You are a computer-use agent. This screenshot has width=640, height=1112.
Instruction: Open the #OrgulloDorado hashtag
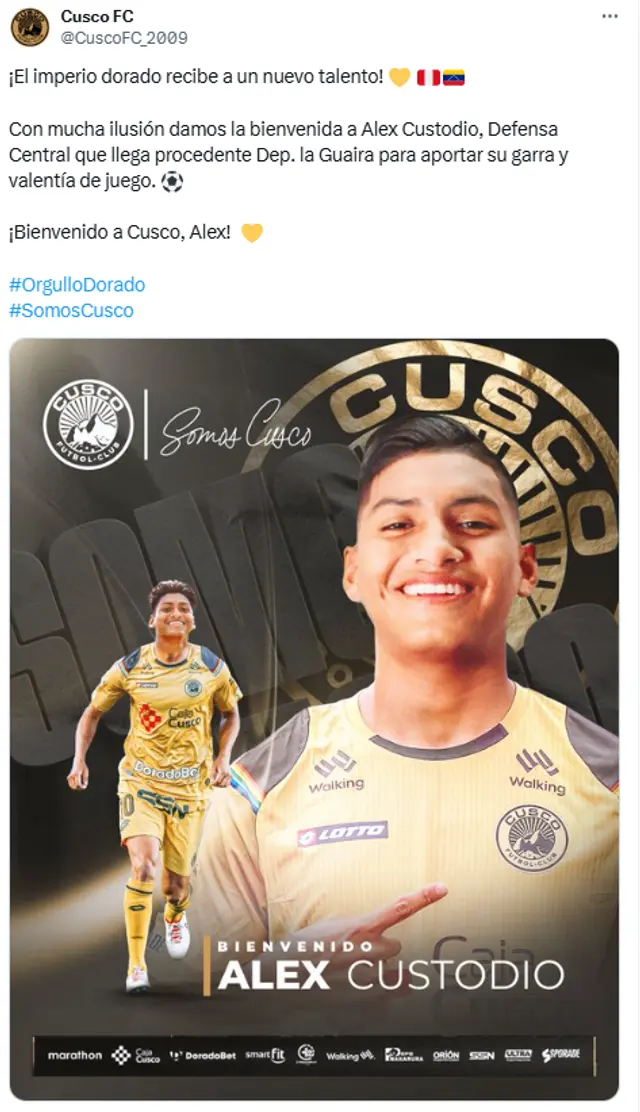[77, 284]
